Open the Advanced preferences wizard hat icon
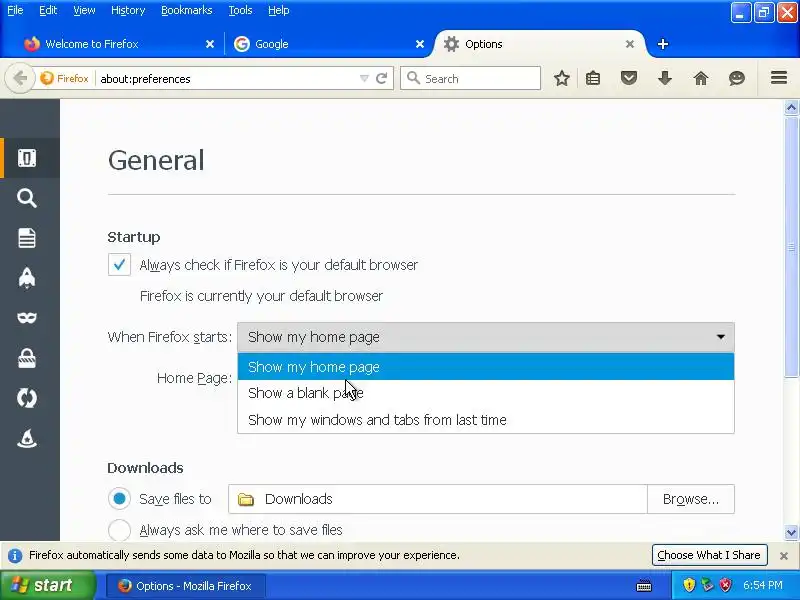This screenshot has width=800, height=600. pos(27,438)
